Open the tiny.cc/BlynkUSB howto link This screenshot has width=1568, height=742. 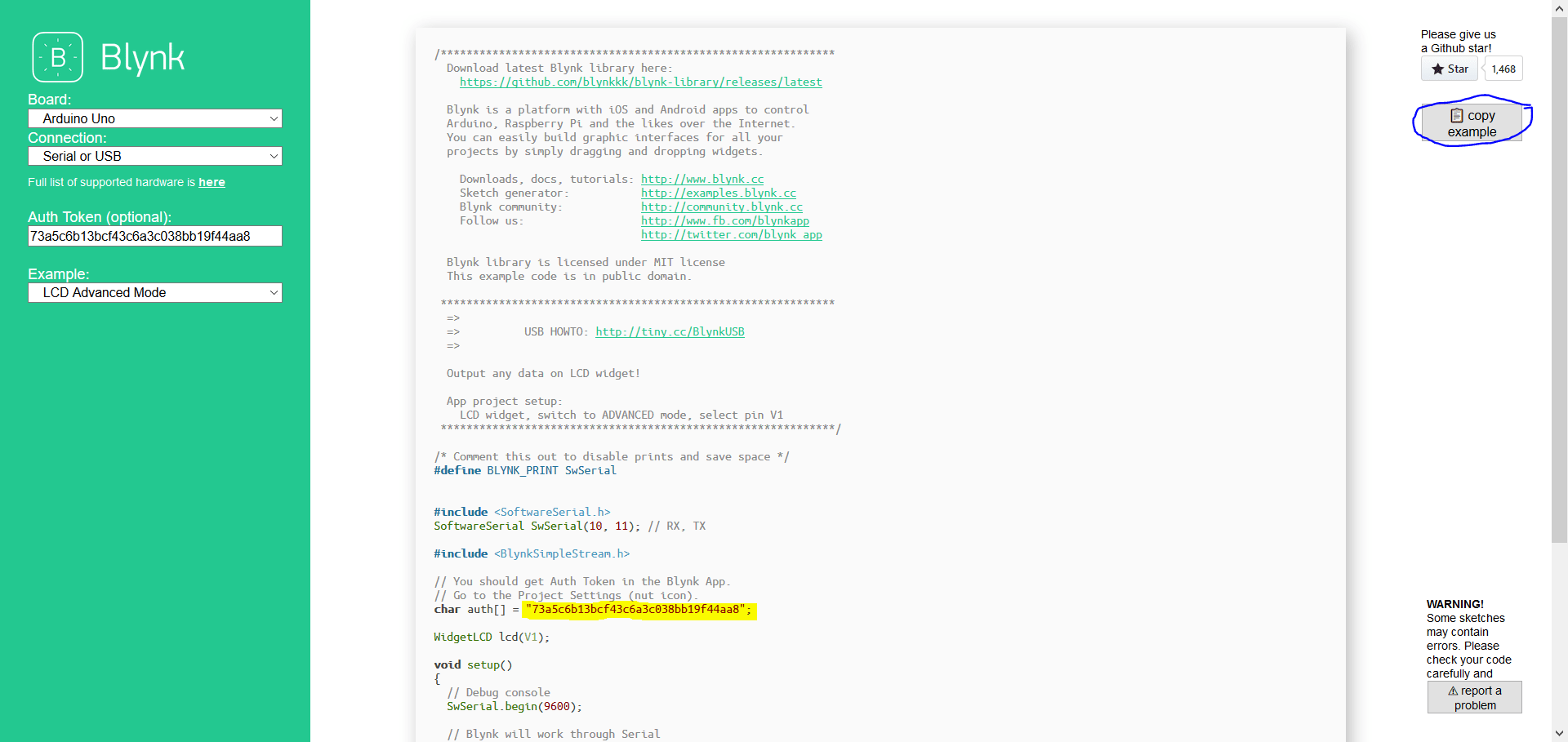670,332
